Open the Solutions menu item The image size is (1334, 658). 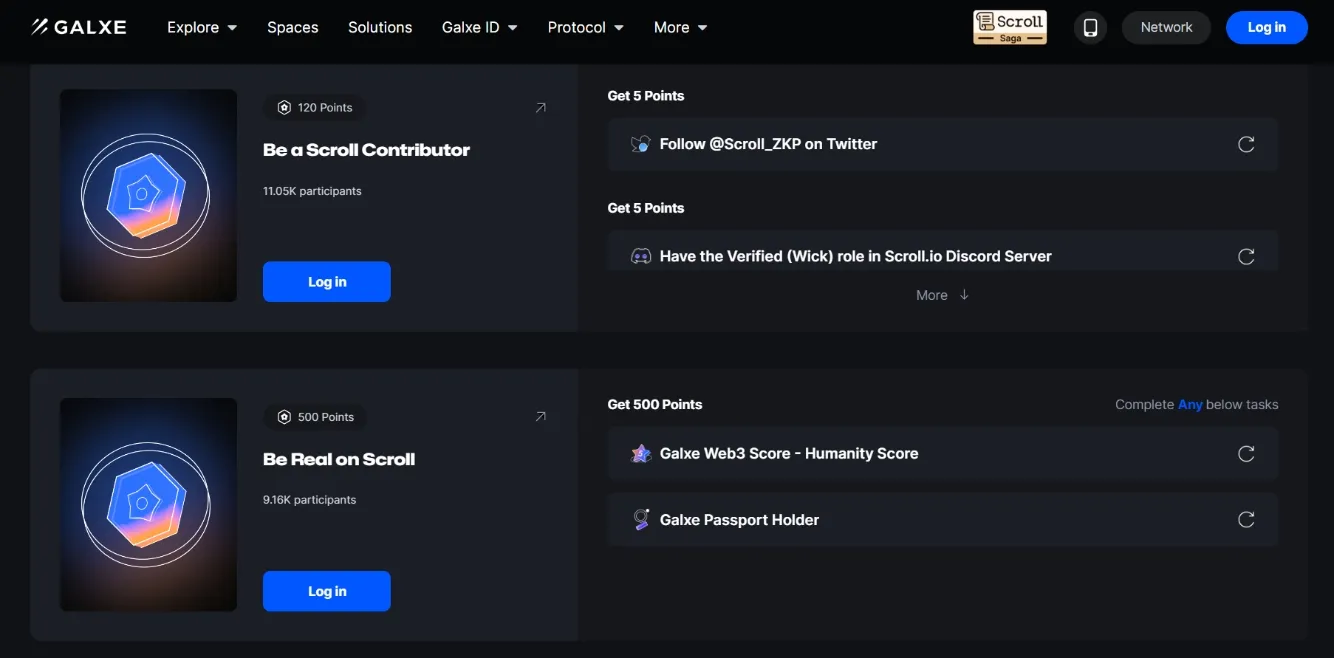380,28
